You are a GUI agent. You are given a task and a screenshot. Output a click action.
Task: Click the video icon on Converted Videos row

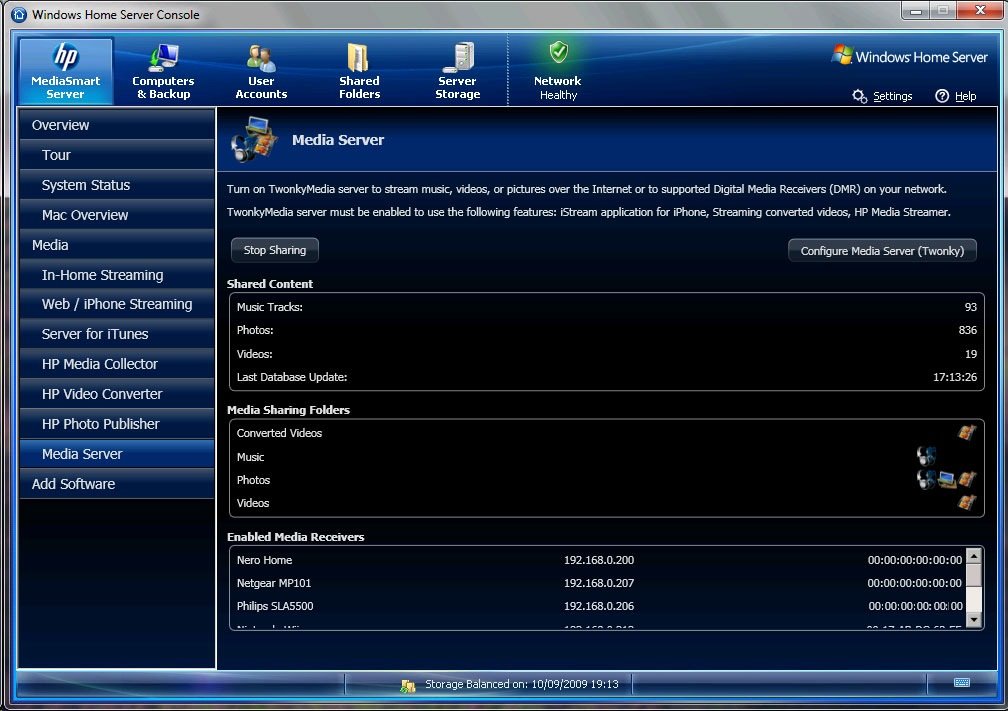click(967, 433)
